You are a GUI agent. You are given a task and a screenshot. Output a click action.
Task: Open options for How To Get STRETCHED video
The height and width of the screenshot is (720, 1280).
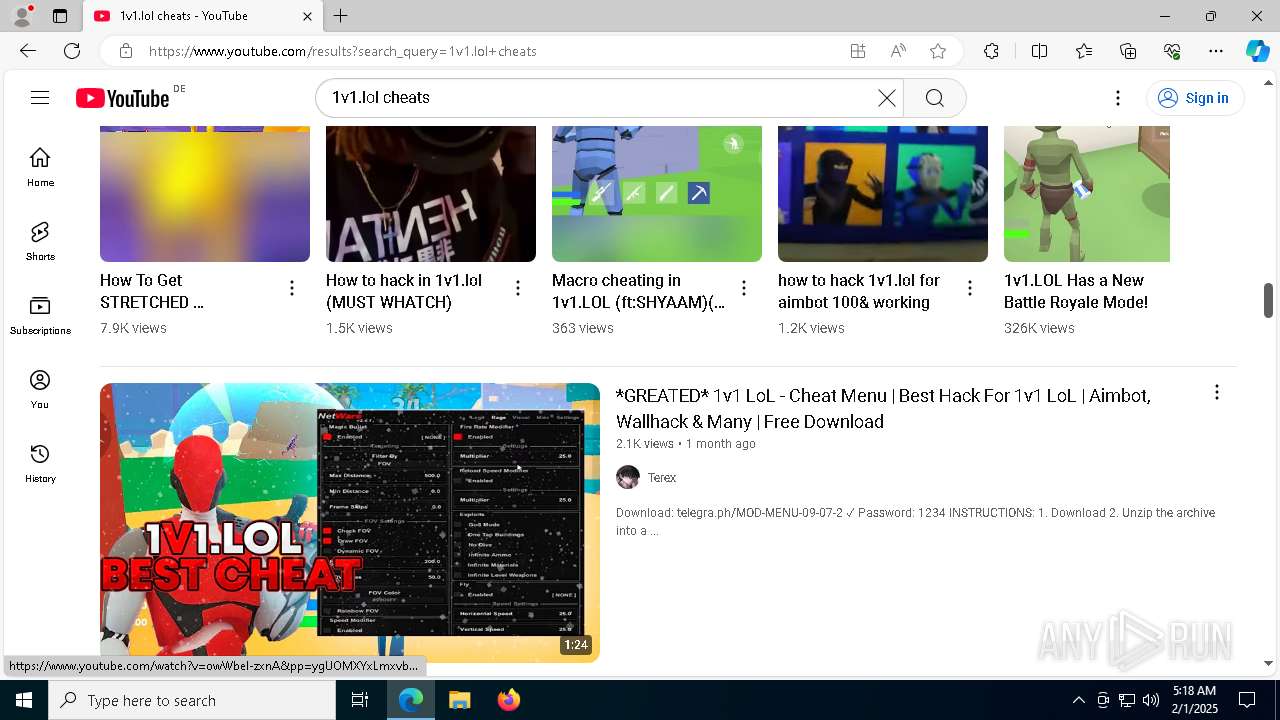point(292,289)
